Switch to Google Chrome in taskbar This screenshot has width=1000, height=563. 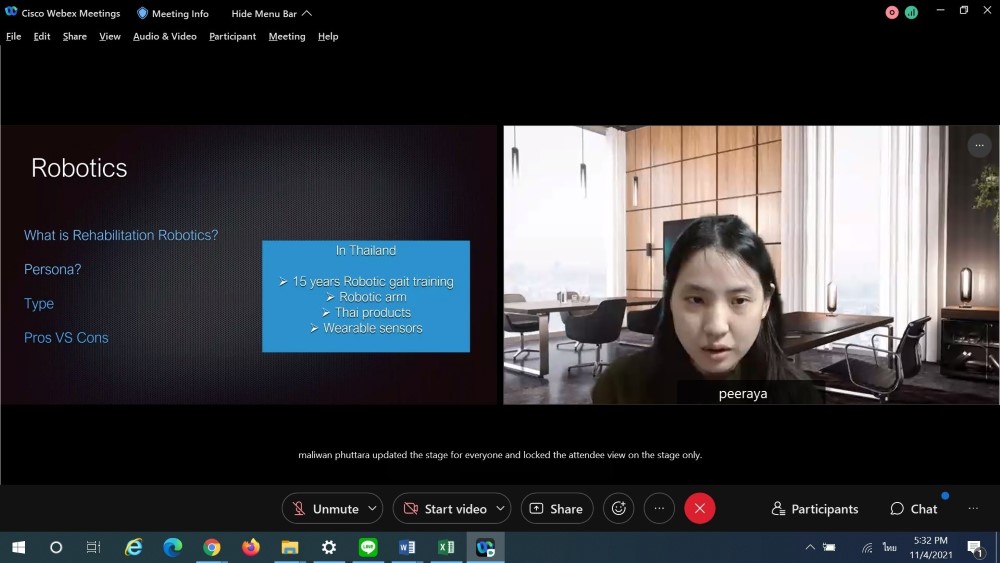click(212, 547)
